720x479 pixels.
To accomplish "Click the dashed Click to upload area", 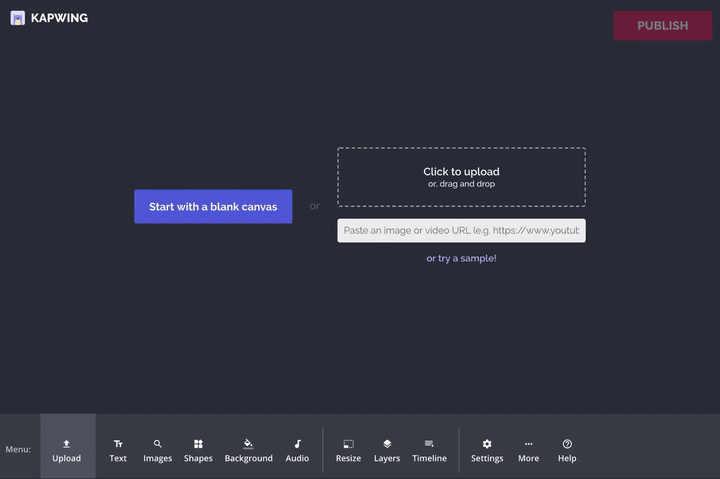I will click(x=461, y=177).
